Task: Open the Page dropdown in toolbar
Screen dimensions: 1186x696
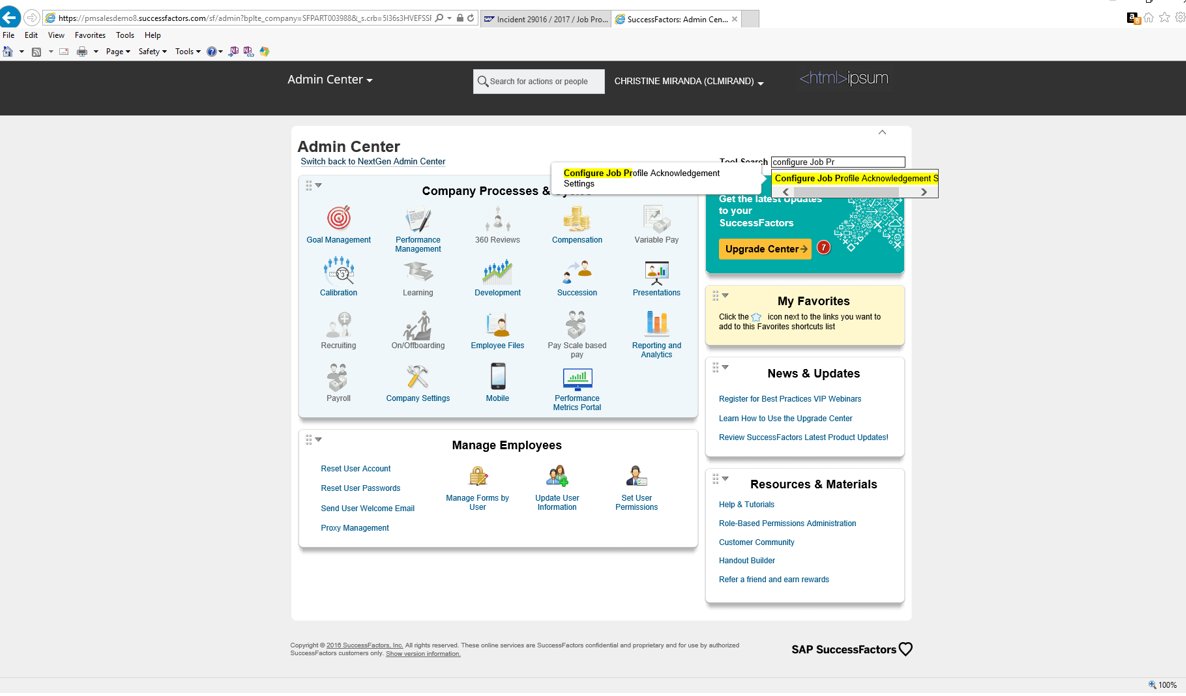Action: point(118,51)
